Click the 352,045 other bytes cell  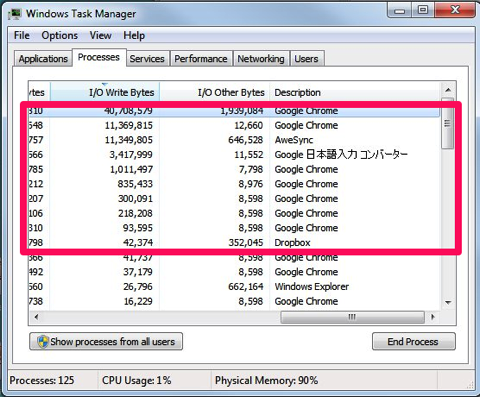[x=246, y=243]
